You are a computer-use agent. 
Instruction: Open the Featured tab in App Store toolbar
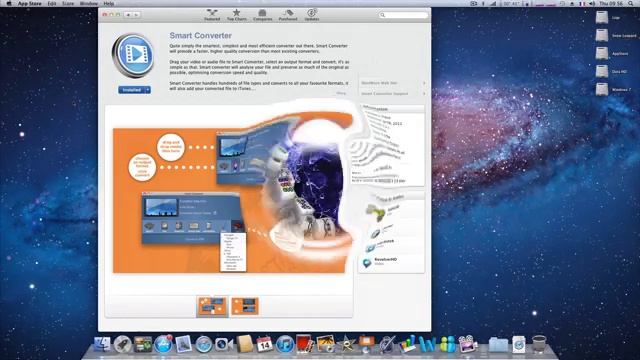click(x=212, y=15)
